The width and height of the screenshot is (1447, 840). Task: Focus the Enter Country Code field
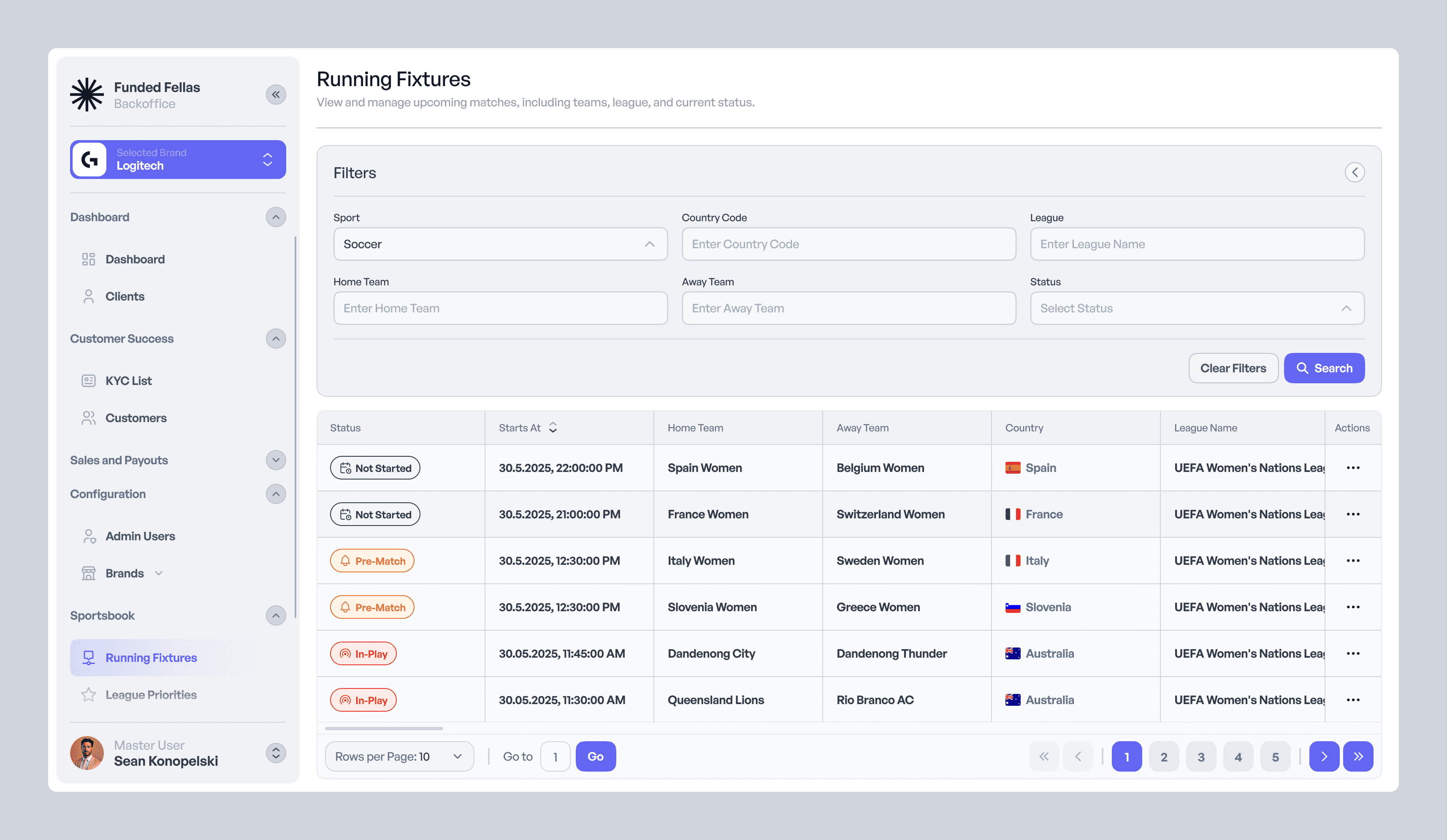(848, 244)
